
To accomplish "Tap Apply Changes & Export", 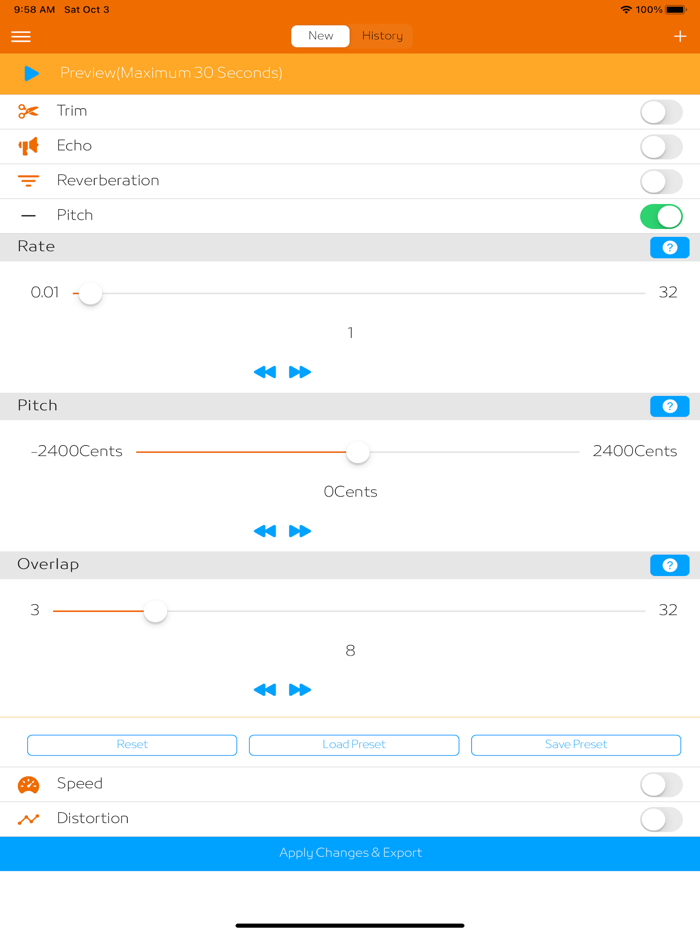I will pos(350,852).
